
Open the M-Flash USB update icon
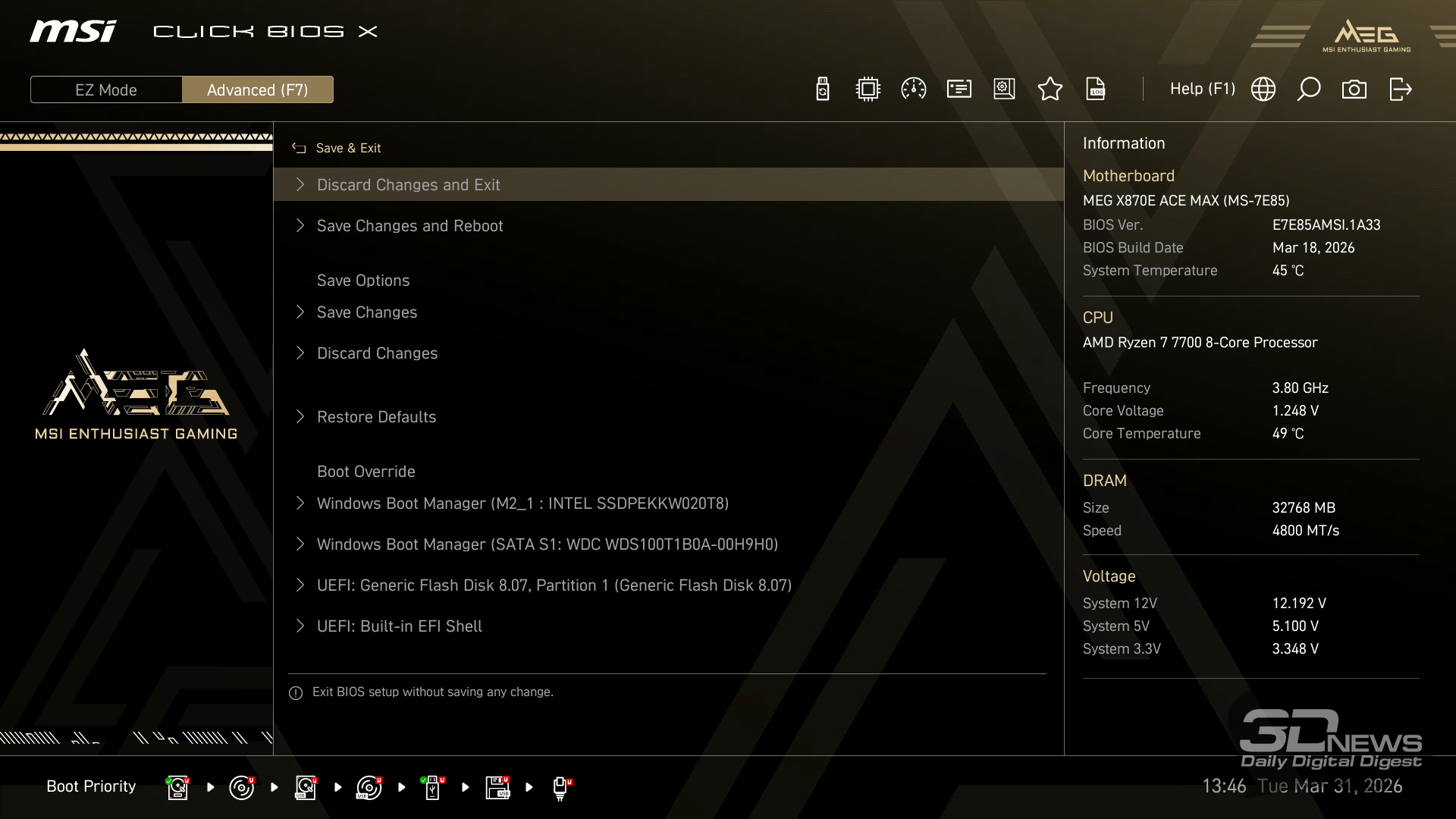tap(822, 89)
